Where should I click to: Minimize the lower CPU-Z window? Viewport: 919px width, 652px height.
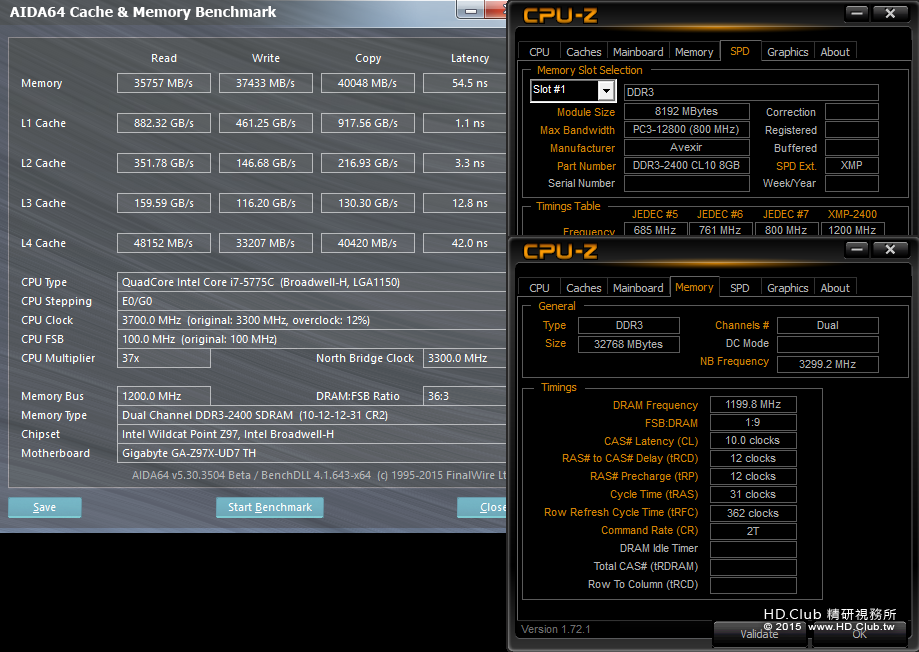(x=856, y=250)
